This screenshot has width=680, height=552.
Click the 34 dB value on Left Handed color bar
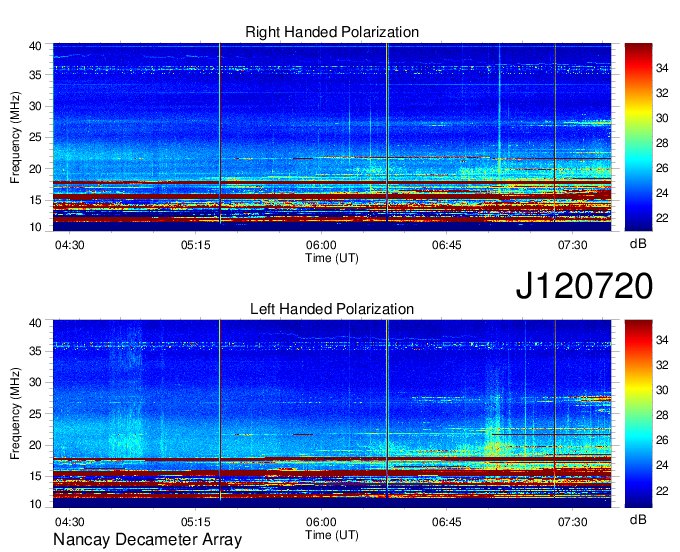click(662, 340)
